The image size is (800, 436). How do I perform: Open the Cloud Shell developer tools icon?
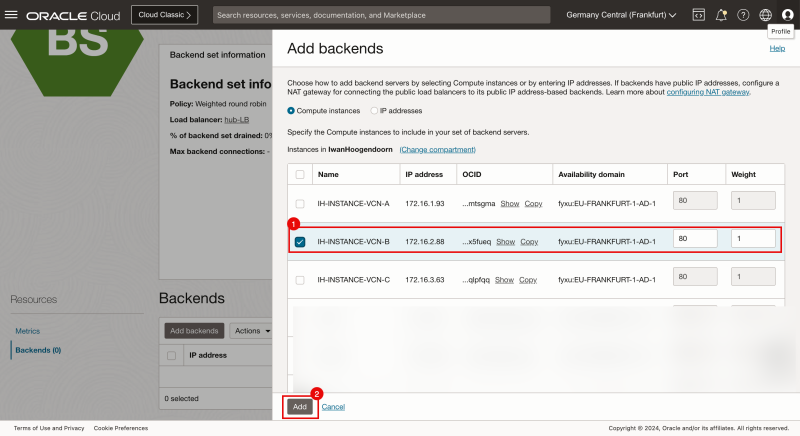click(698, 15)
